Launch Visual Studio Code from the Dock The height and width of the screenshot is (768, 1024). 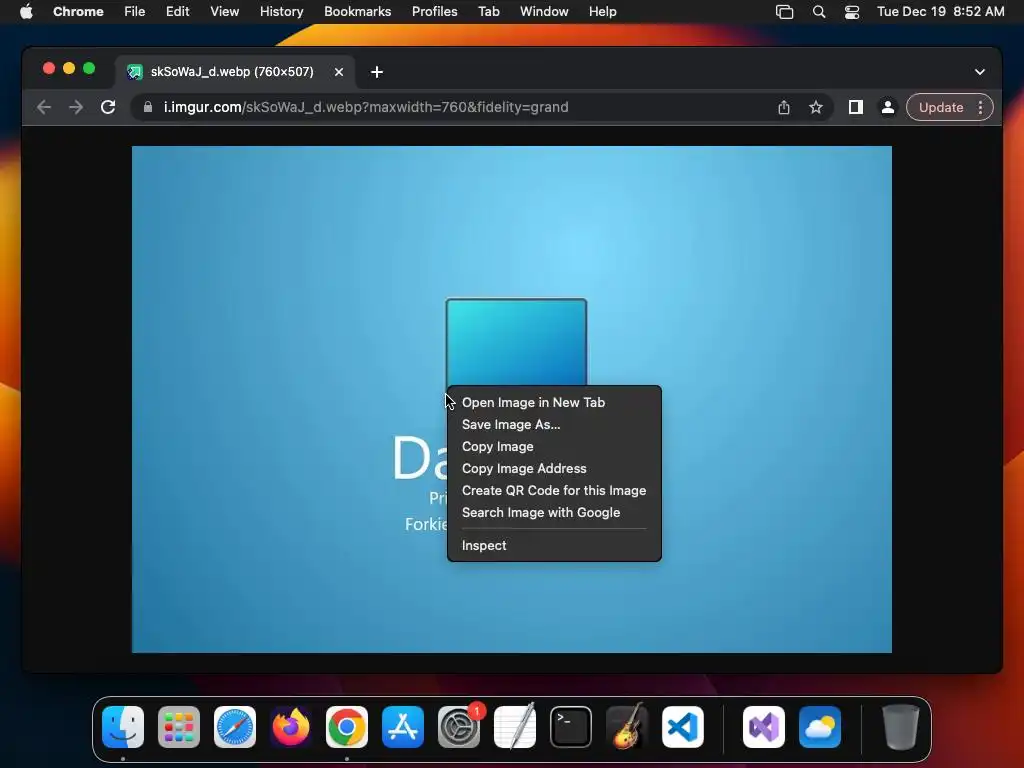click(682, 727)
